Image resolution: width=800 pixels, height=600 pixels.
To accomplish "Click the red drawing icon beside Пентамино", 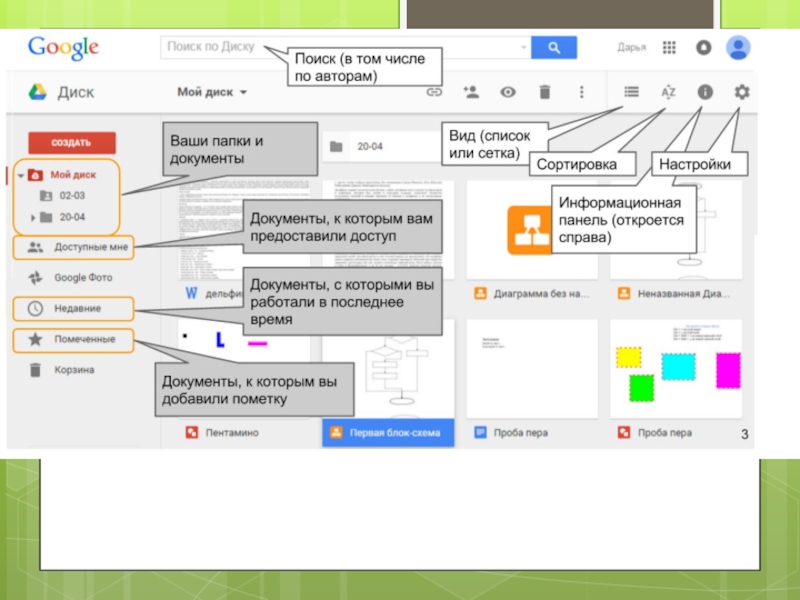I will (x=192, y=432).
